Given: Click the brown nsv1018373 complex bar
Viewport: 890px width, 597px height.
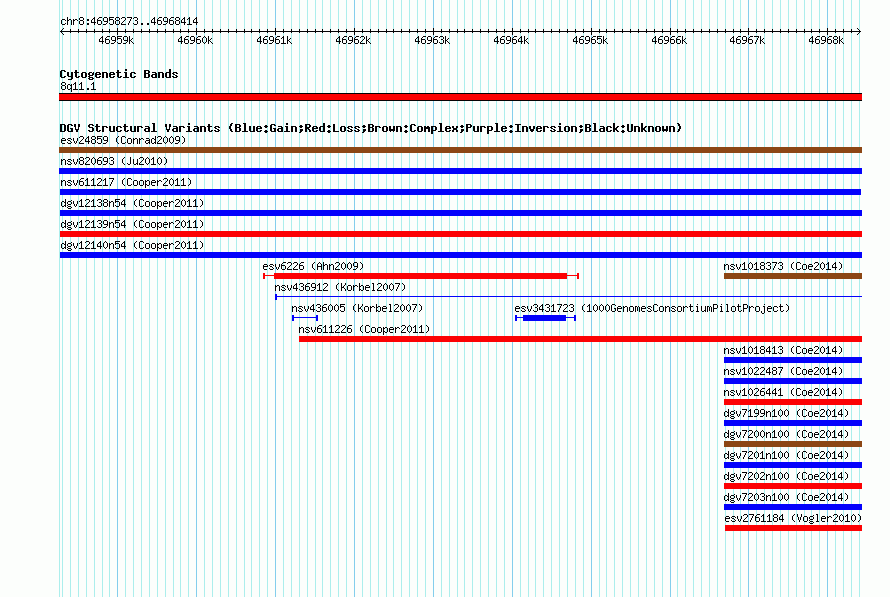Looking at the screenshot, I should point(793,276).
